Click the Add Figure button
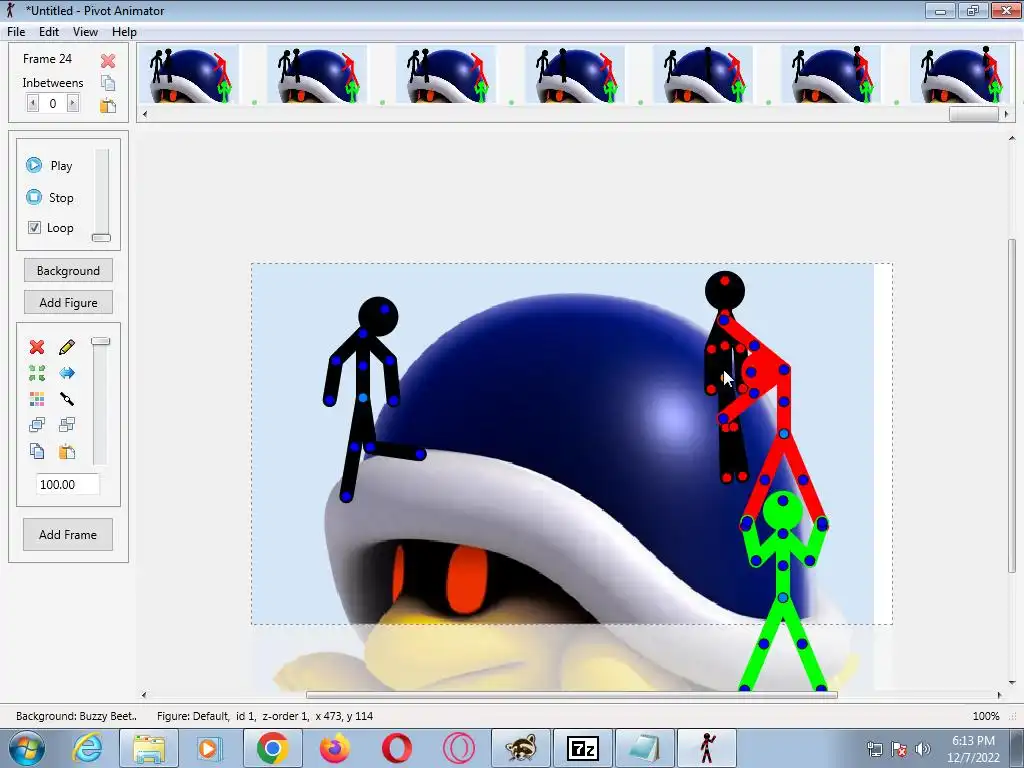The width and height of the screenshot is (1024, 768). (68, 302)
